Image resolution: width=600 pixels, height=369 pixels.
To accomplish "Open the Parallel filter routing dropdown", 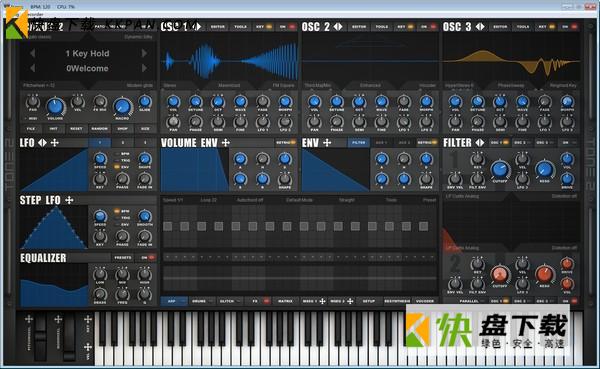I will pos(472,301).
